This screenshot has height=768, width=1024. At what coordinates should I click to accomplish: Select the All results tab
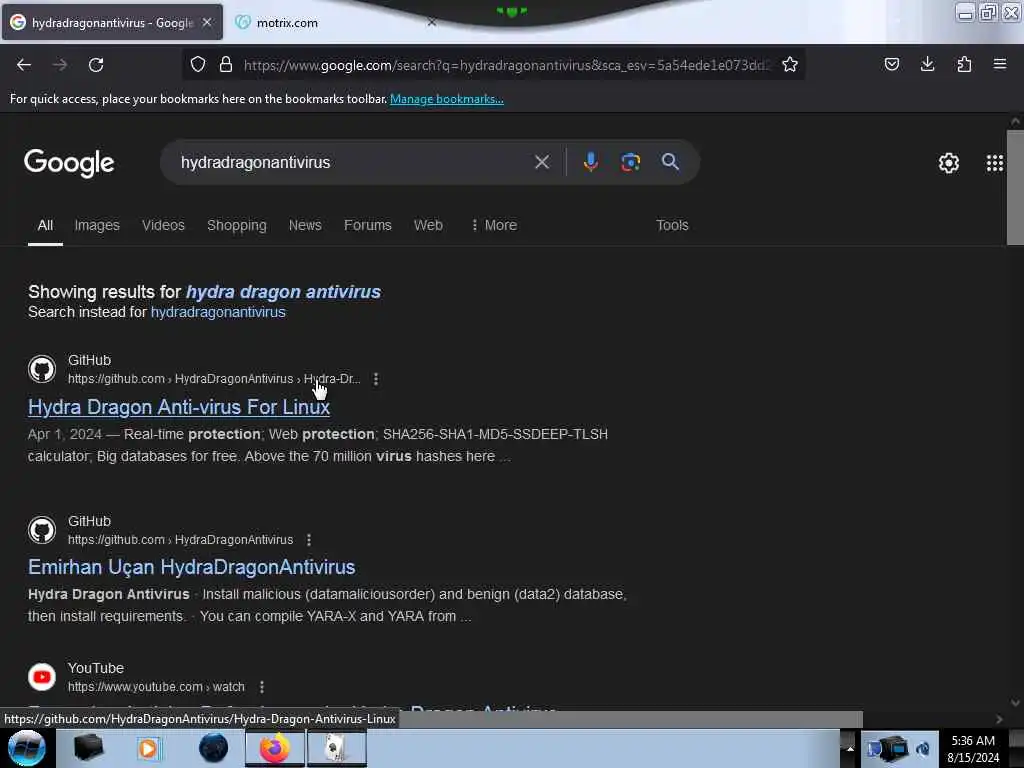(x=45, y=225)
